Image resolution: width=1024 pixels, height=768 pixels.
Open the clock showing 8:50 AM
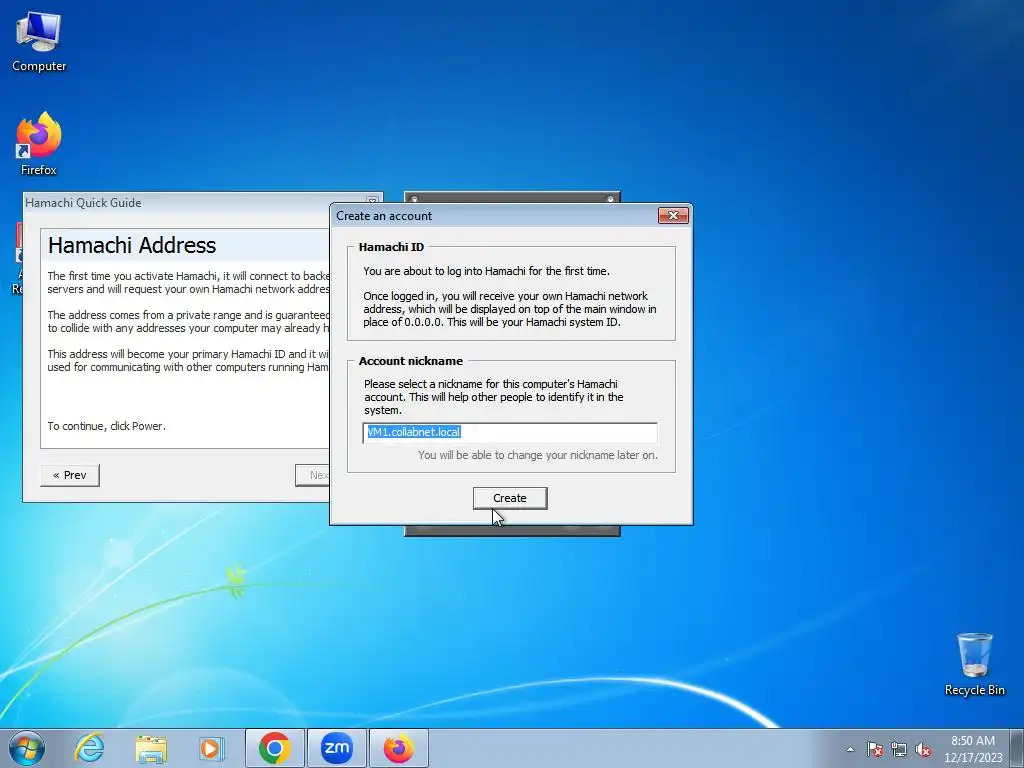pos(973,749)
